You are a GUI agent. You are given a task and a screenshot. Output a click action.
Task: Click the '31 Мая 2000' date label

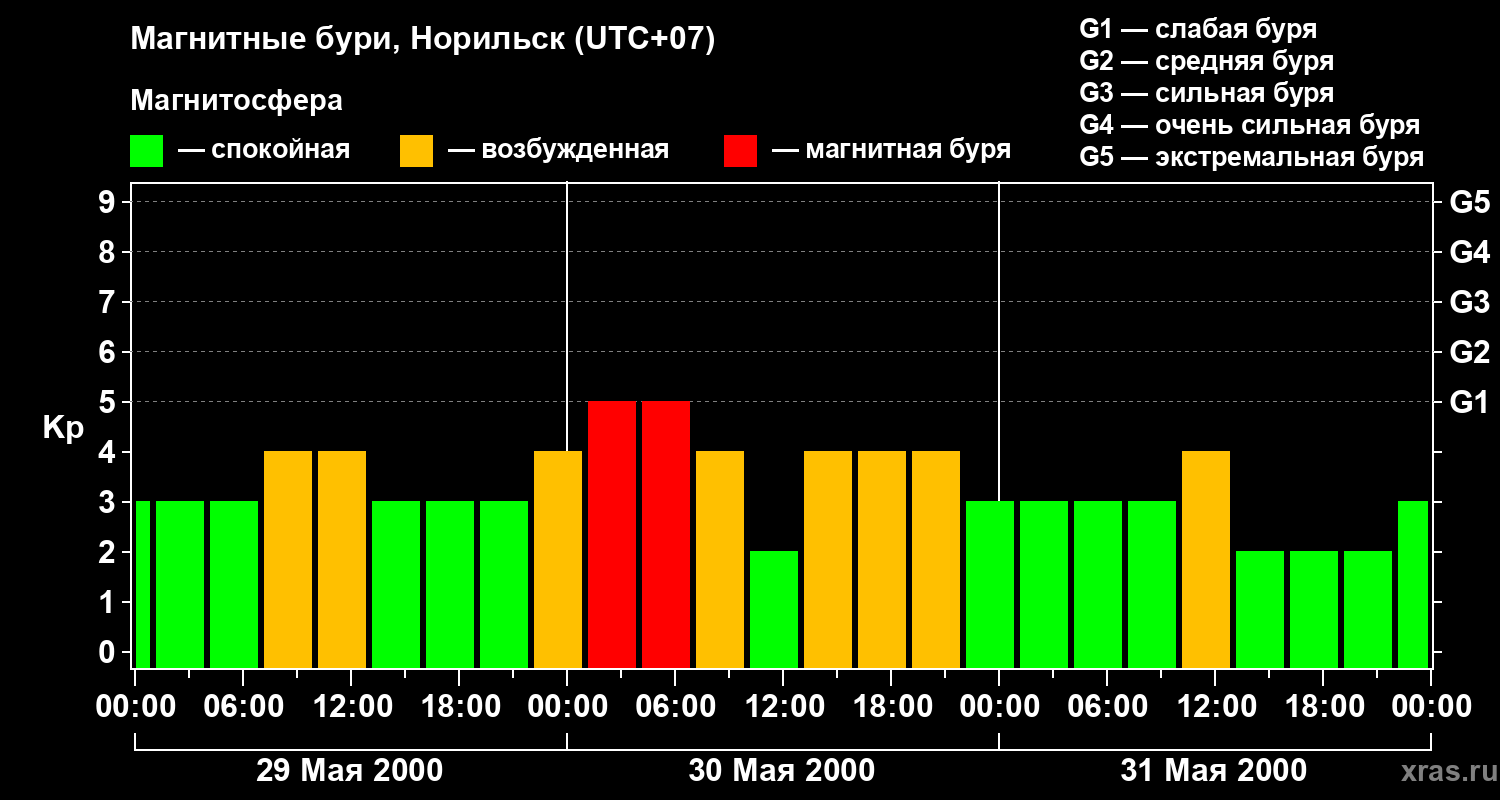tap(1214, 770)
